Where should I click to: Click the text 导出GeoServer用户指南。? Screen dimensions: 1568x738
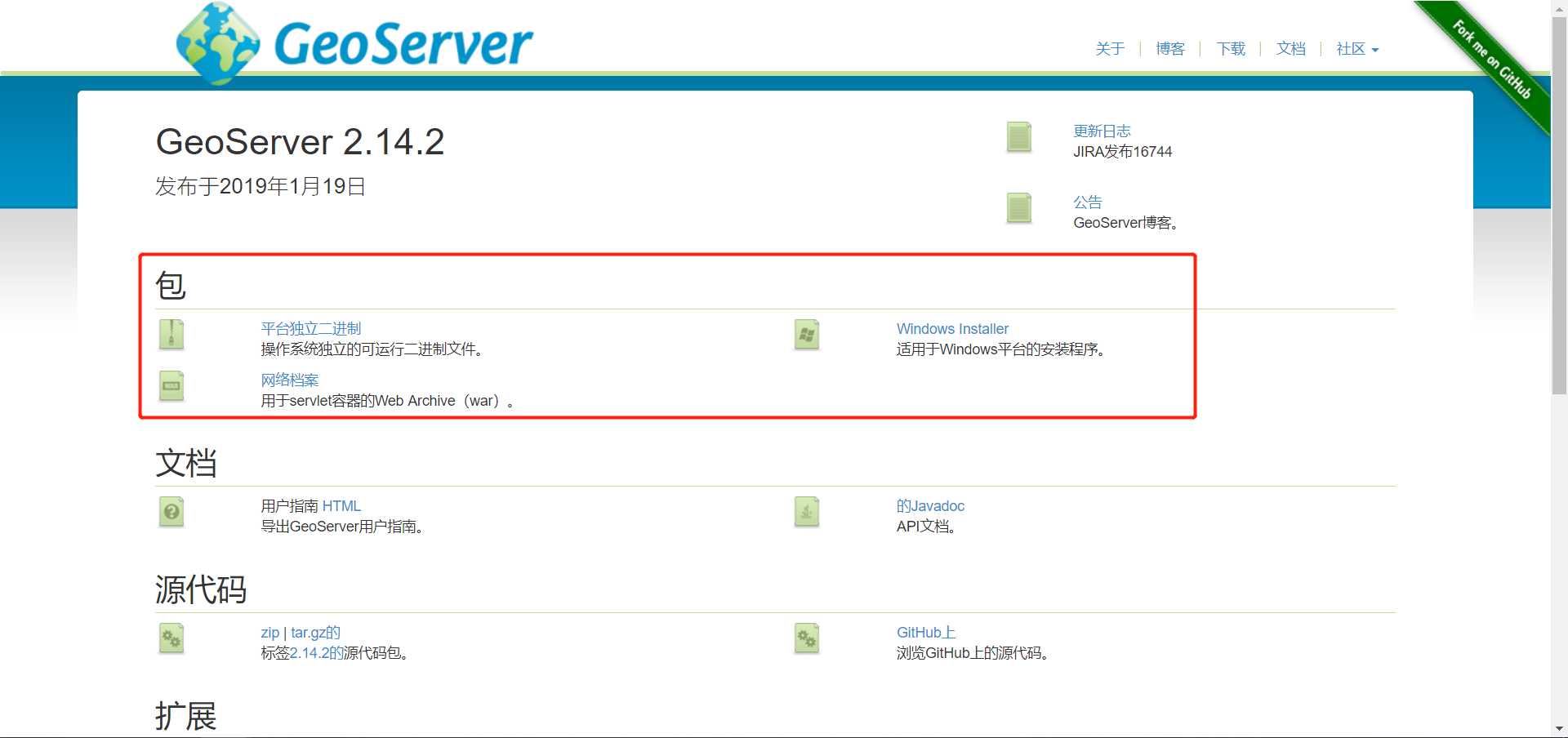tap(342, 527)
